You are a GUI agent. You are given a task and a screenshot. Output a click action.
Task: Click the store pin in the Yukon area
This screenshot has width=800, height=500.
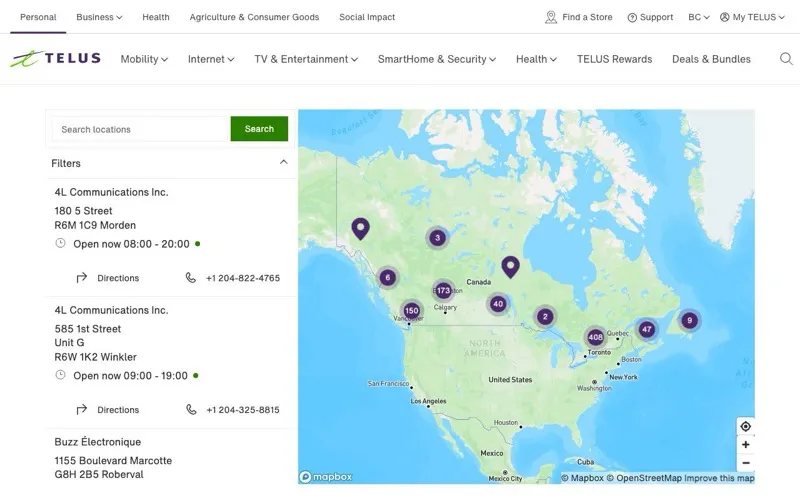click(360, 229)
